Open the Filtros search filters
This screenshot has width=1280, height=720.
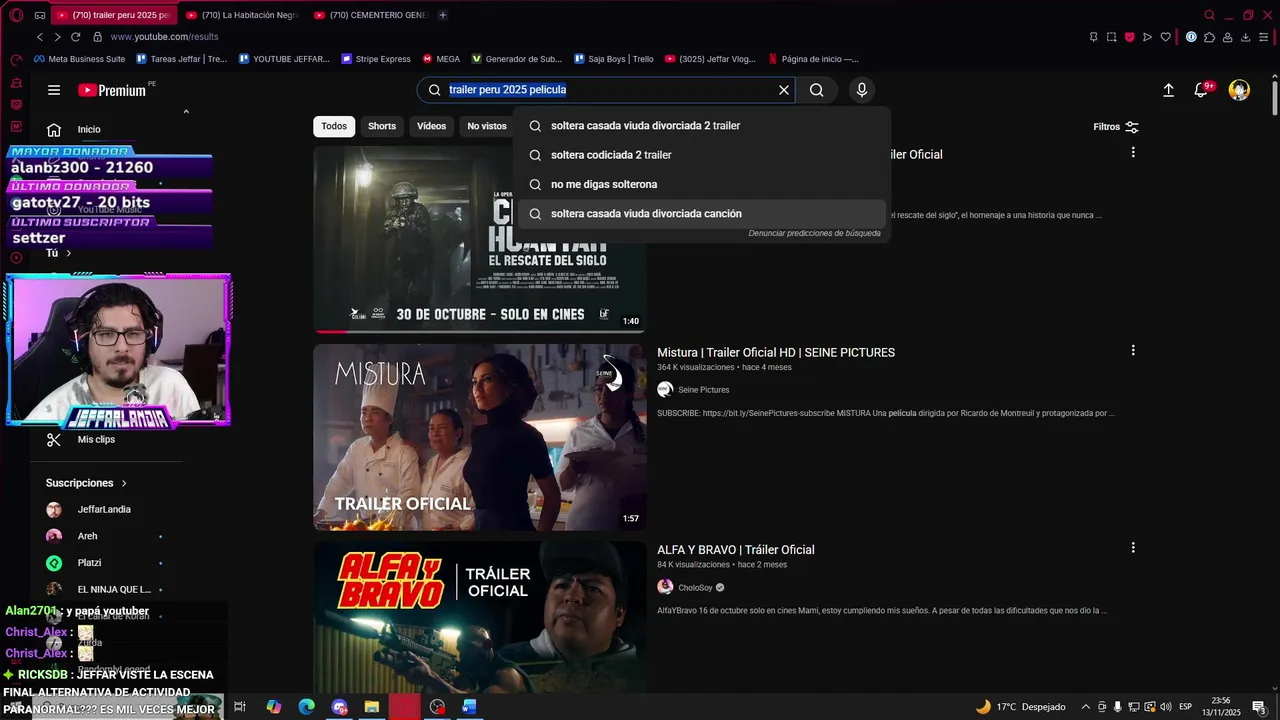1116,127
